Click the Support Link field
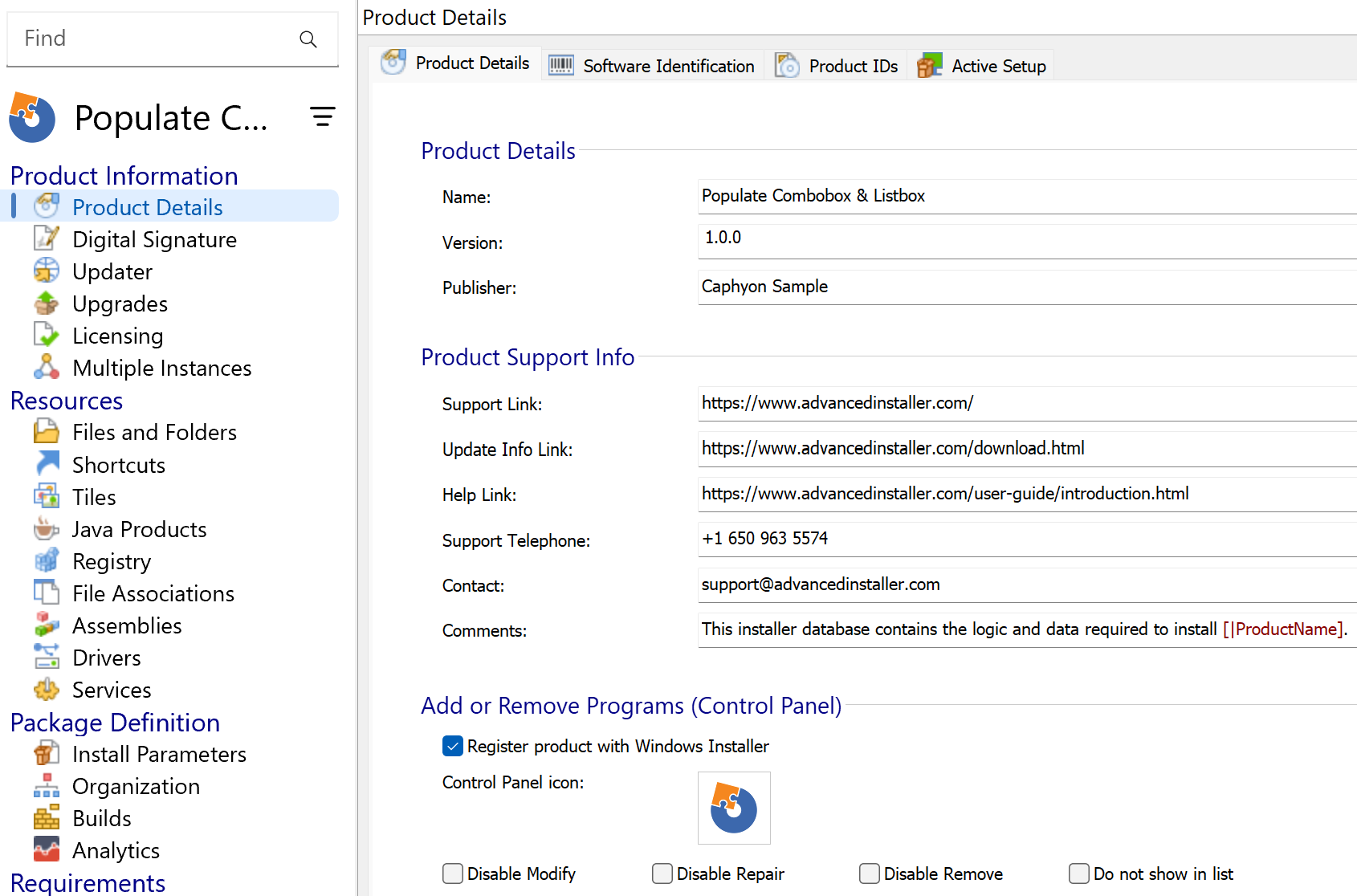This screenshot has height=896, width=1357. 1028,403
